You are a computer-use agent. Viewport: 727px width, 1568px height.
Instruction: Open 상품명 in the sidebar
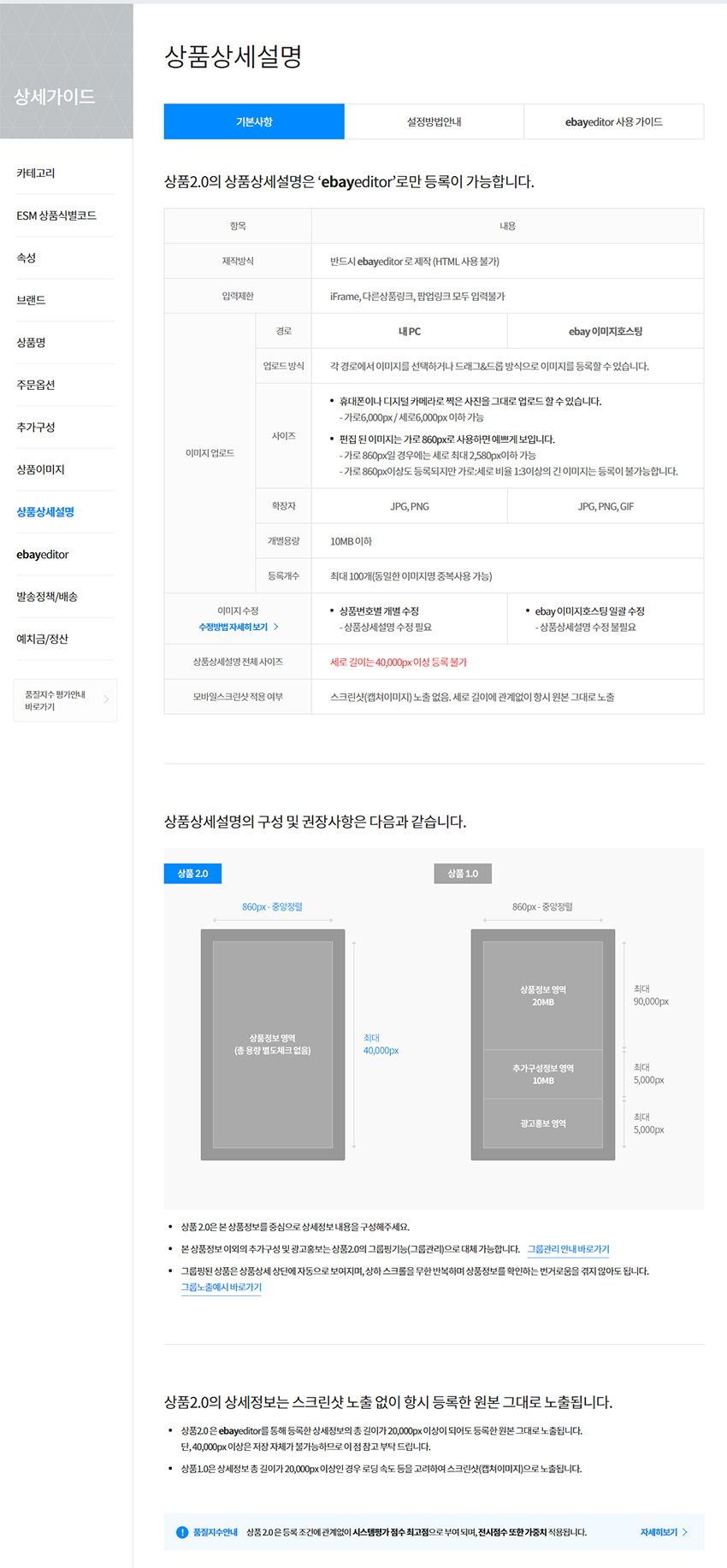click(x=31, y=342)
